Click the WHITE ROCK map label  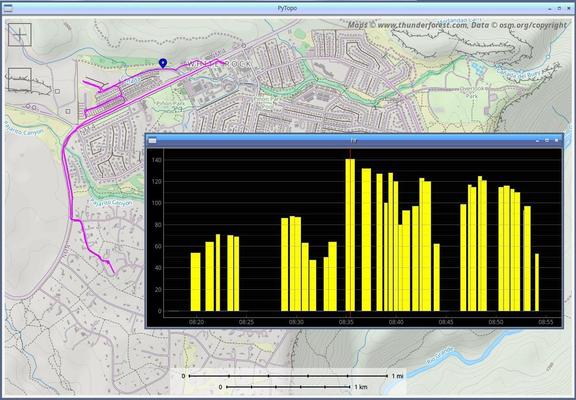(219, 64)
